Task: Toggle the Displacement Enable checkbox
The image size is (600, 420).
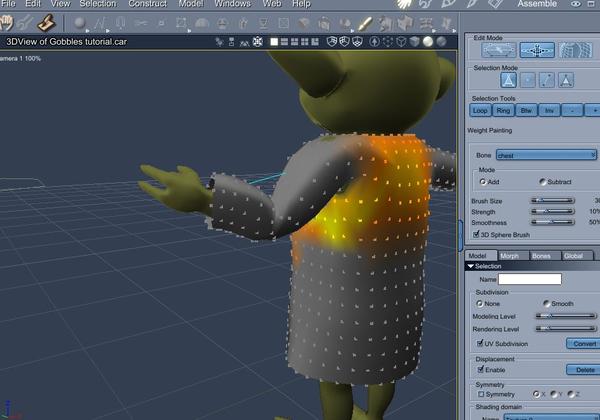Action: 481,370
